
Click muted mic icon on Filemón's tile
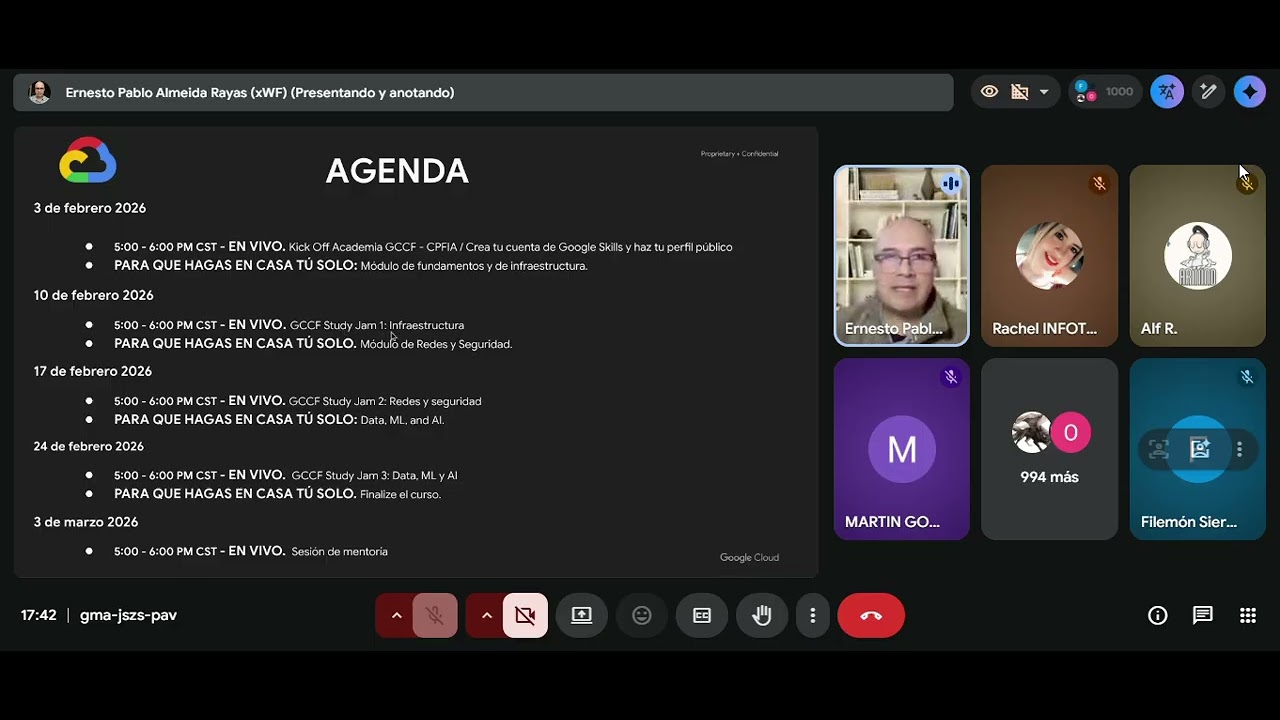(x=1247, y=377)
